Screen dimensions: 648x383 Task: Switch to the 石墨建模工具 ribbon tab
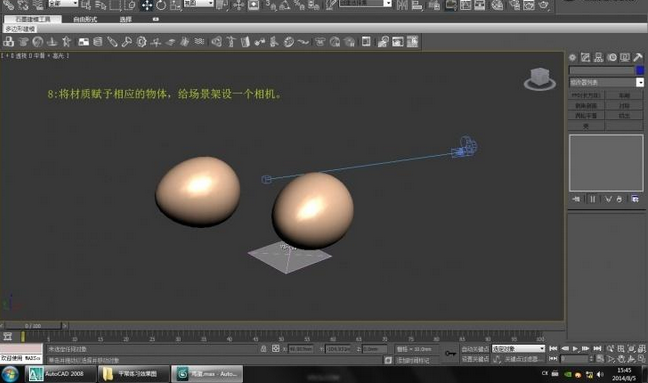33,19
